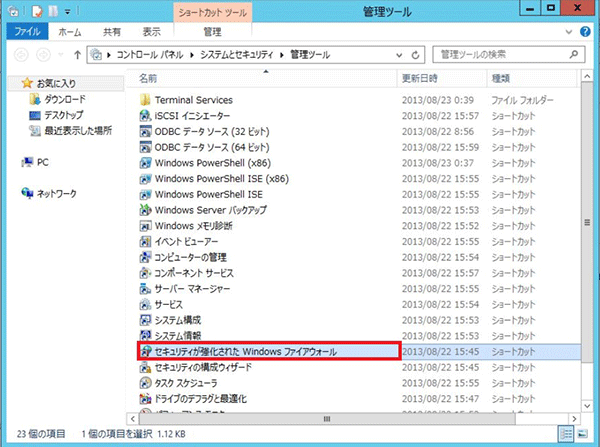This screenshot has height=447, width=600.
Task: Click システムとセキュリティ in the address path
Action: point(237,55)
